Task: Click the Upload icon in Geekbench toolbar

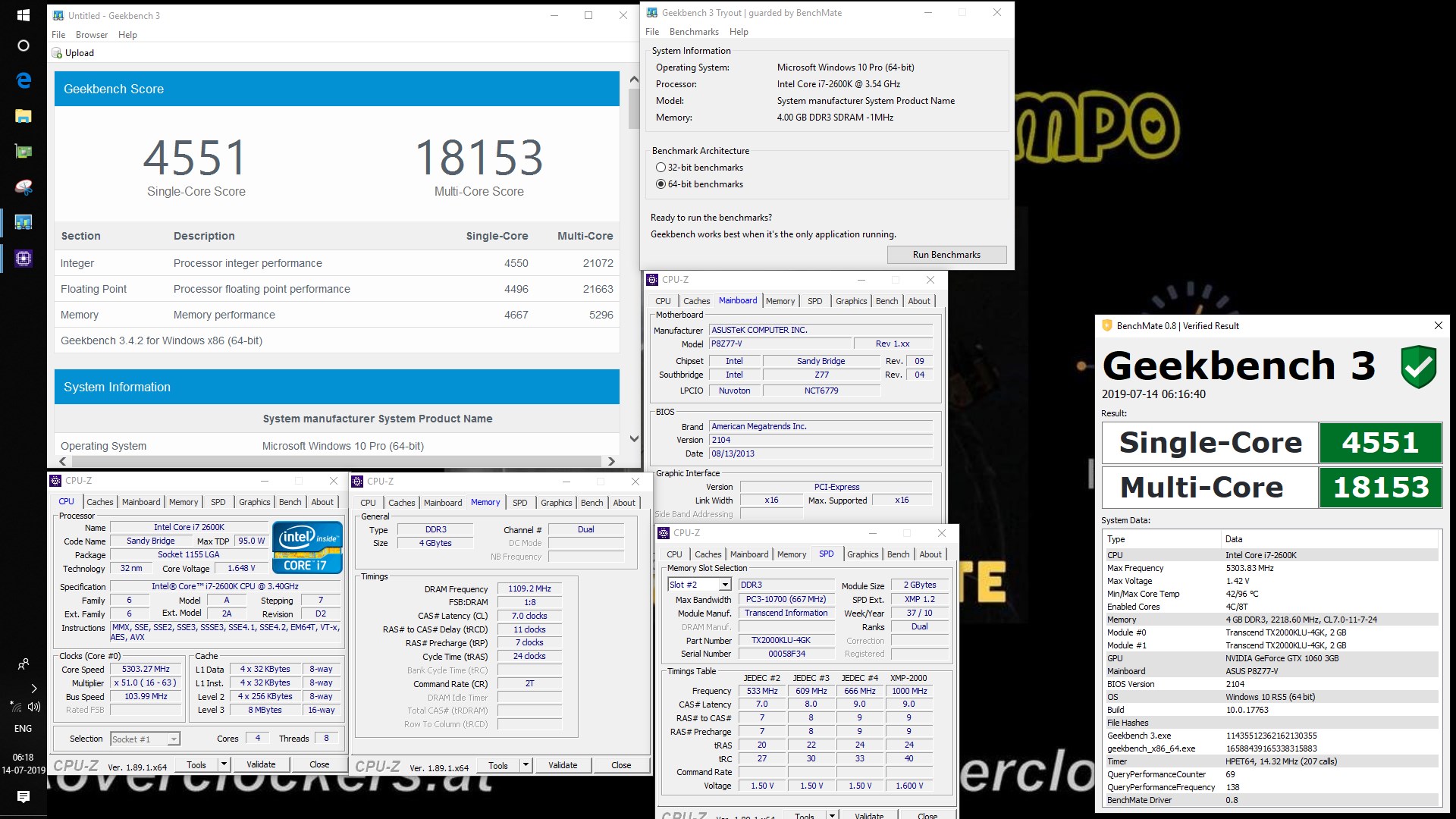Action: pos(57,53)
